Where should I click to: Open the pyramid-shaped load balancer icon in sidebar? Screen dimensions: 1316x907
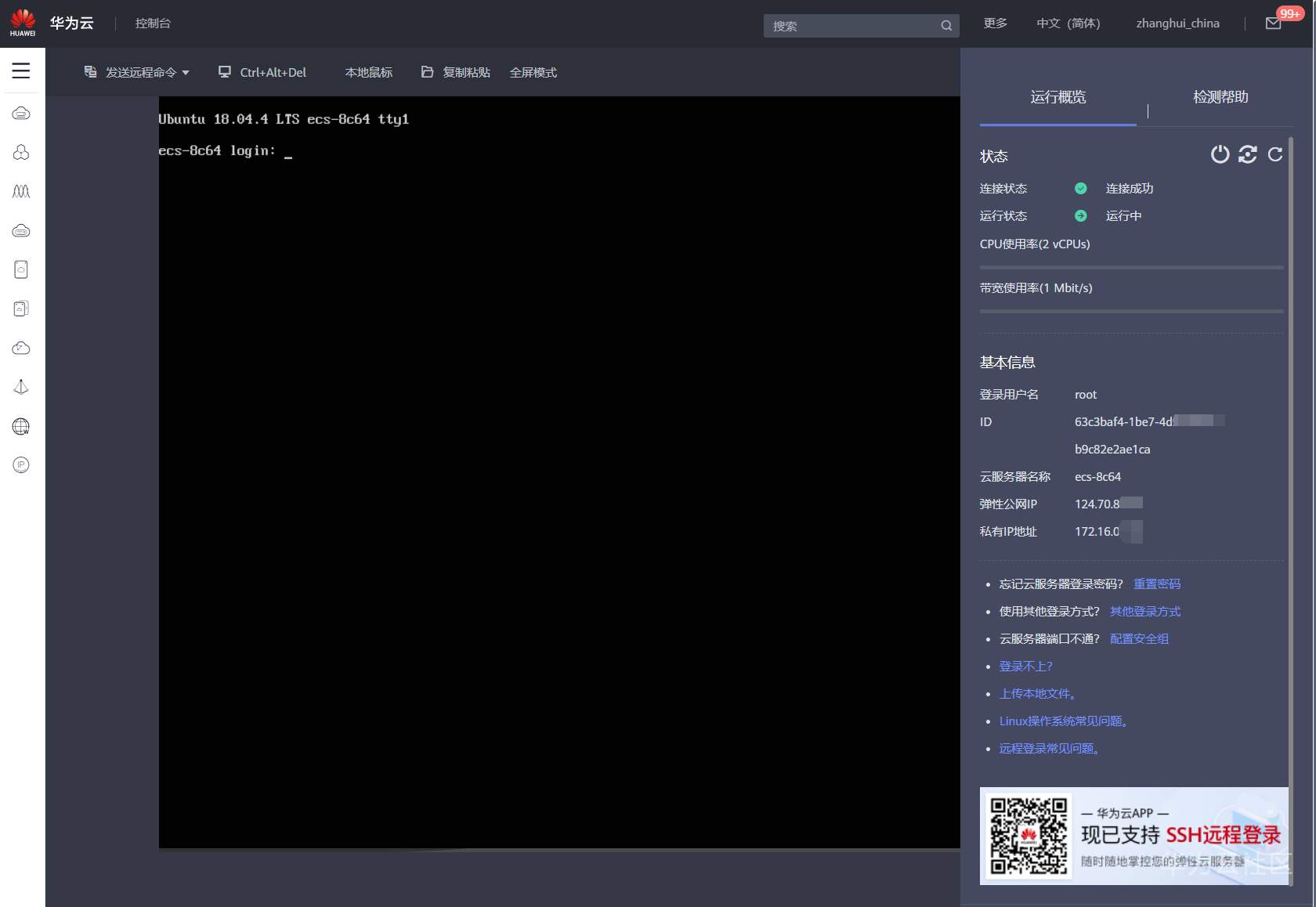21,387
